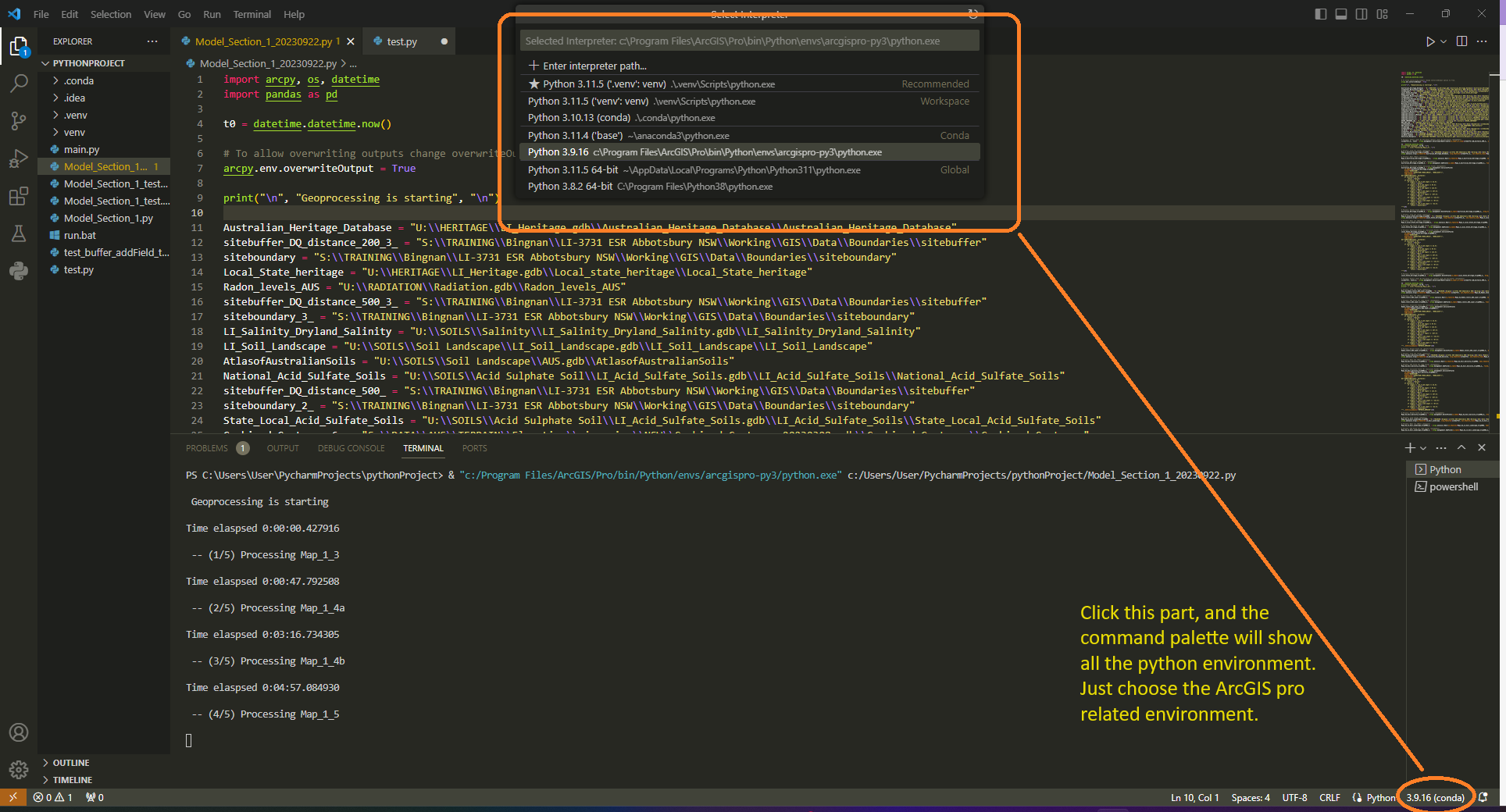Open notifications bell in status bar
Viewport: 1506px width, 812px height.
coord(1483,797)
